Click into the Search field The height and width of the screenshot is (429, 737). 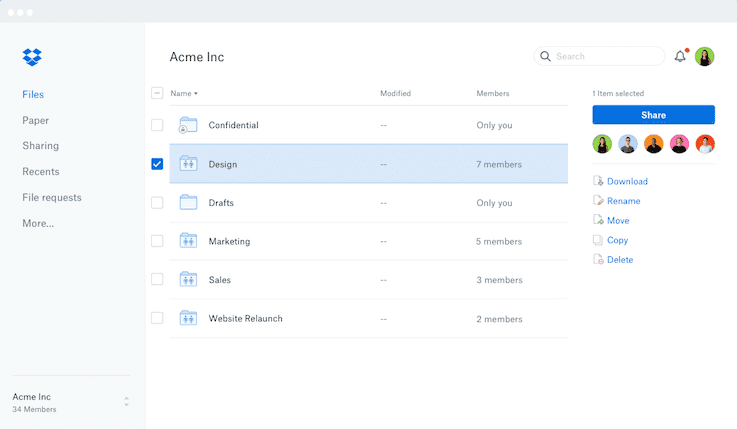tap(605, 57)
